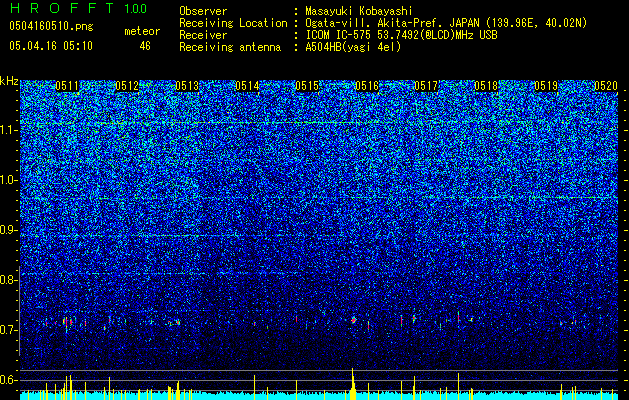Select the filename 0504160510.png
Viewport: 629px width, 400px height.
tap(51, 26)
